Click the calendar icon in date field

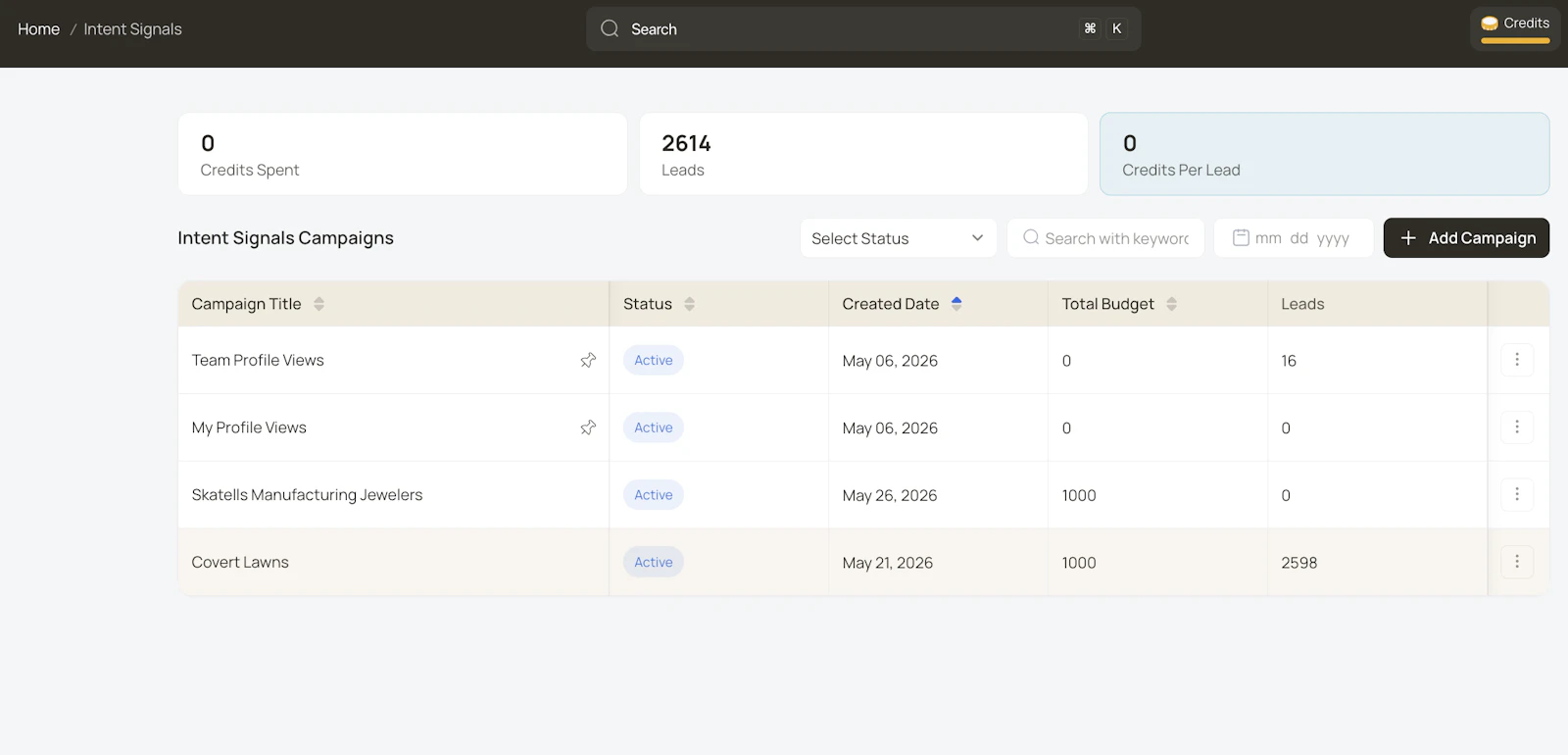pyautogui.click(x=1241, y=237)
